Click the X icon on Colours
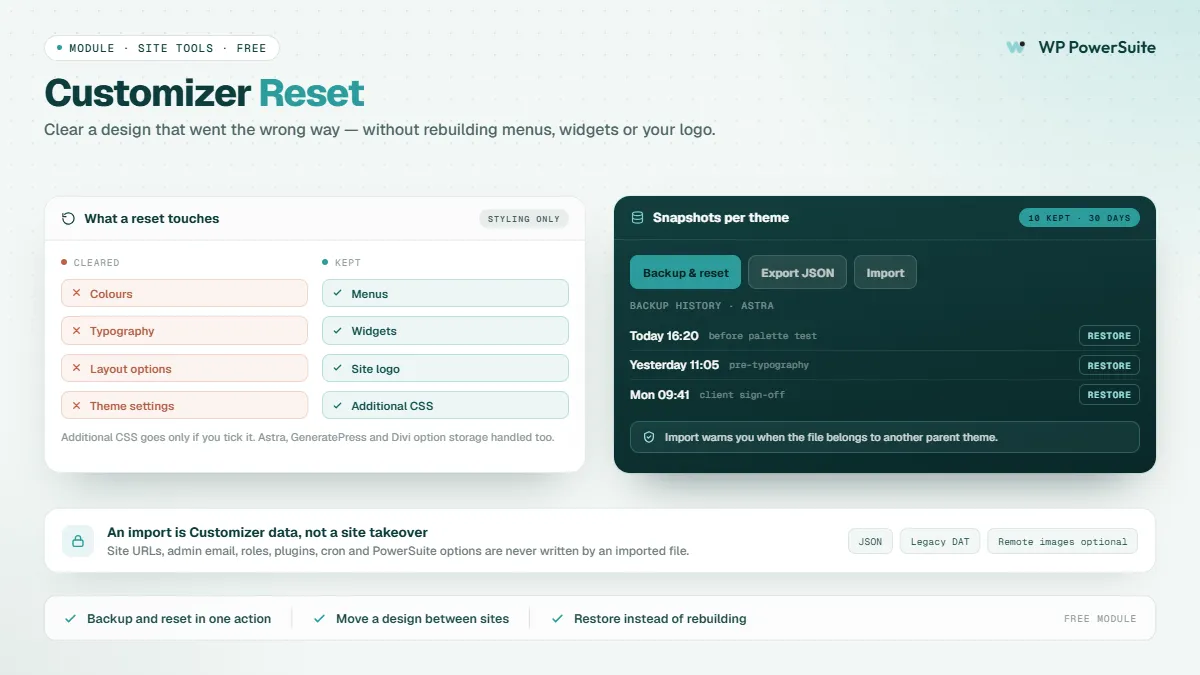The width and height of the screenshot is (1200, 675). click(76, 293)
